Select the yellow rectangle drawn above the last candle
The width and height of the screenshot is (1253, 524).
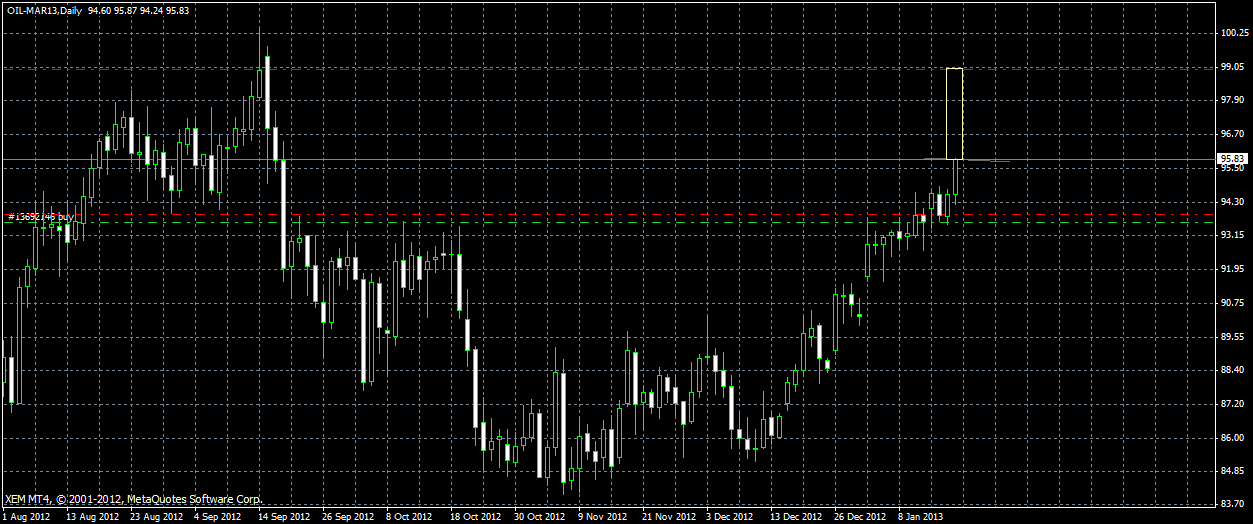[954, 113]
